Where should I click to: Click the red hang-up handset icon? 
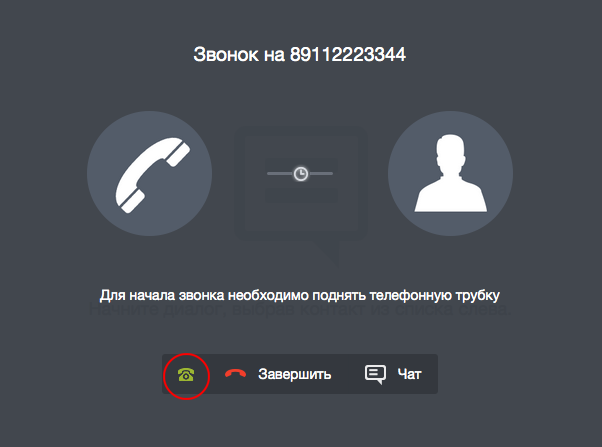pyautogui.click(x=235, y=373)
